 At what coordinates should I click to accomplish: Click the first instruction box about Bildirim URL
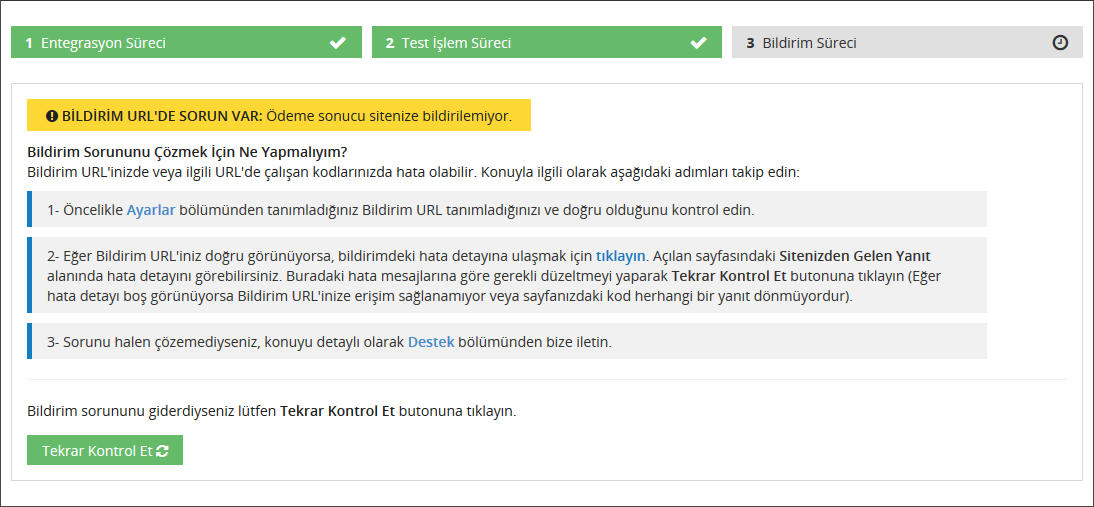[x=507, y=209]
